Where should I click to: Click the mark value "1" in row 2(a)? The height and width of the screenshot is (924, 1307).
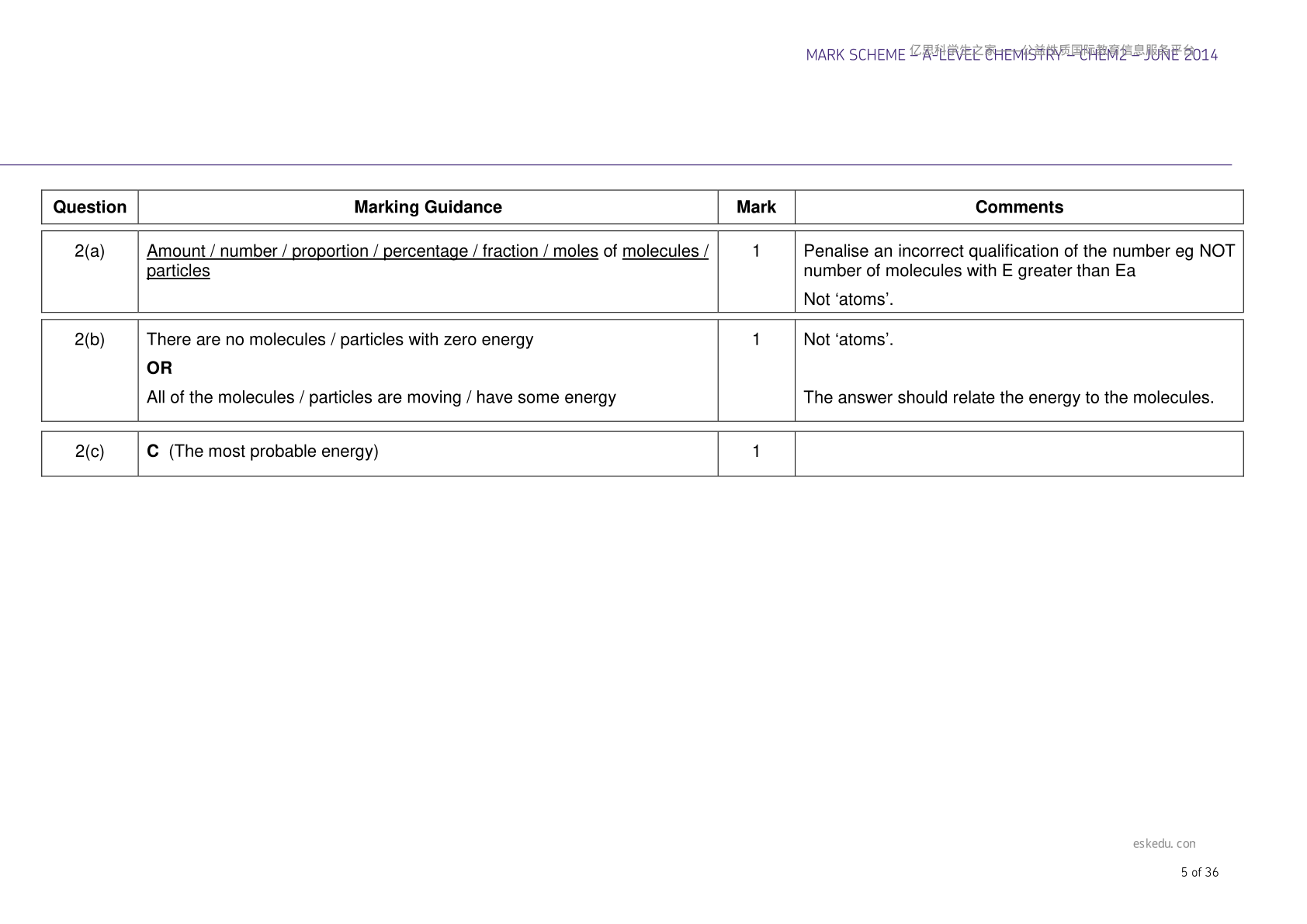click(756, 251)
